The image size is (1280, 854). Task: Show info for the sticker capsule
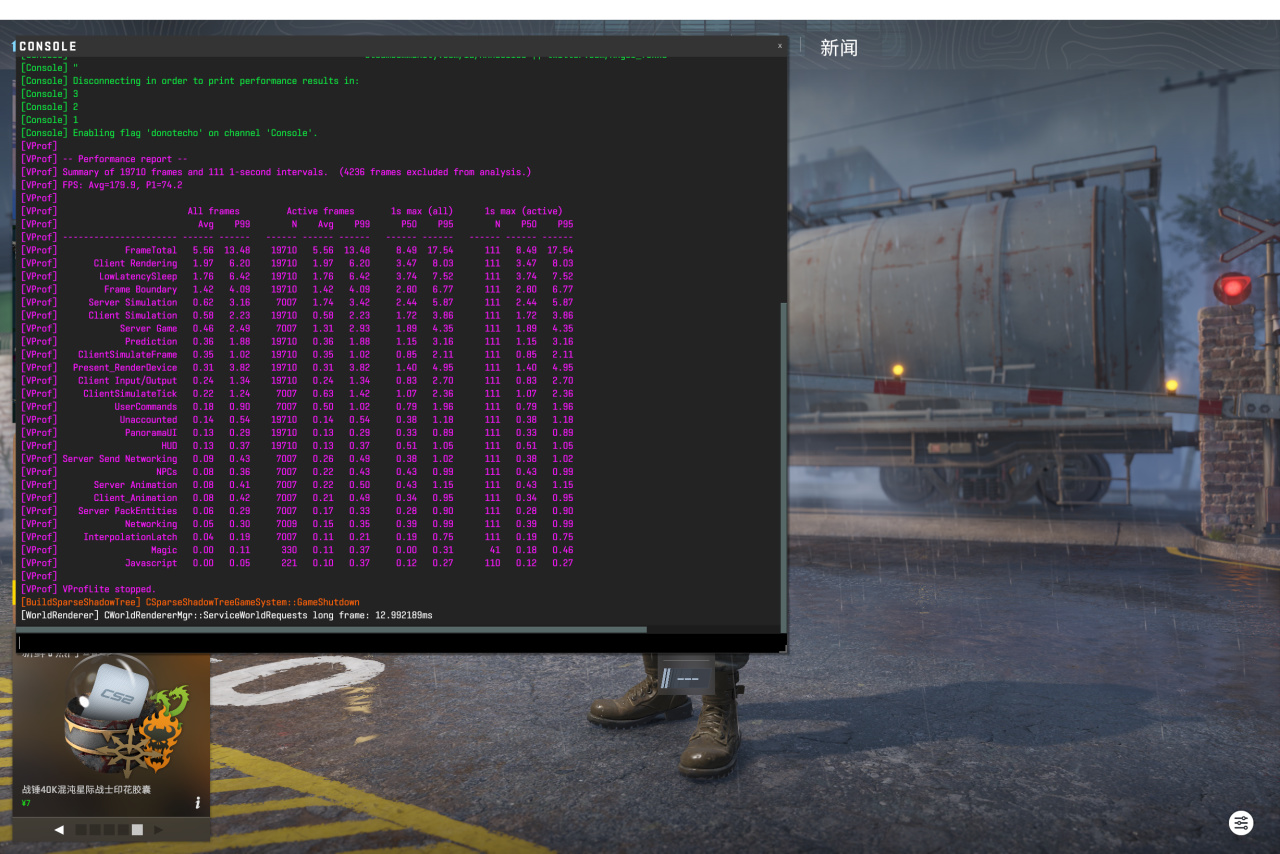point(198,802)
